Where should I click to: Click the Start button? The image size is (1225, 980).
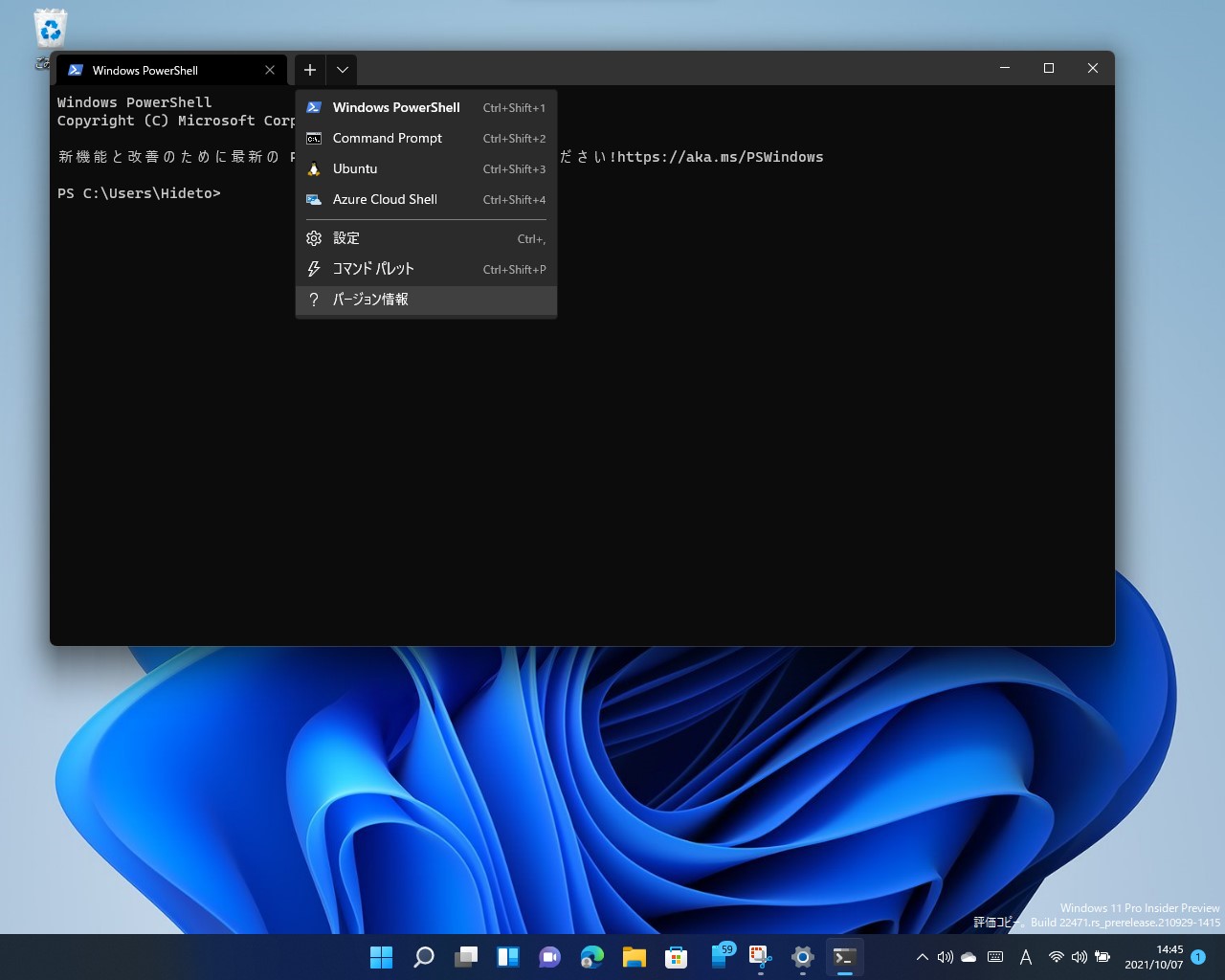click(381, 957)
